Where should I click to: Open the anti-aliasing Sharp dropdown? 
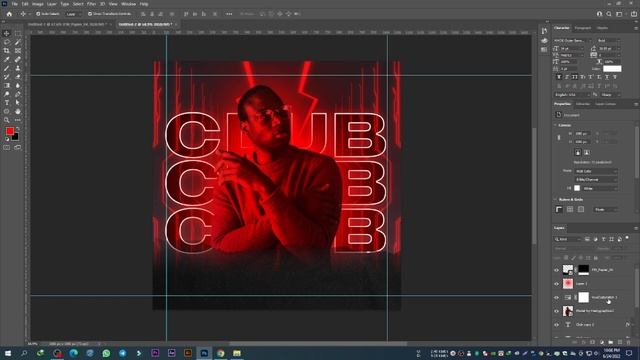[x=610, y=95]
